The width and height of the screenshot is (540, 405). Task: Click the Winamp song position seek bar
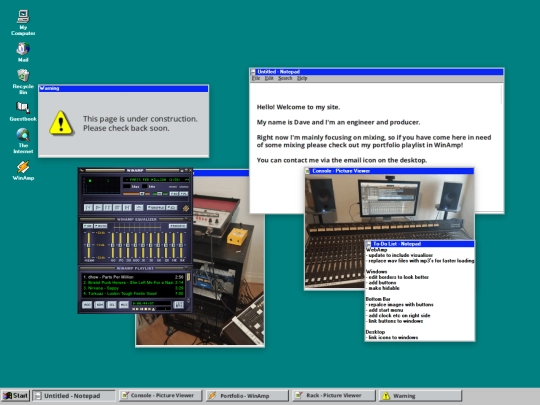tap(137, 199)
